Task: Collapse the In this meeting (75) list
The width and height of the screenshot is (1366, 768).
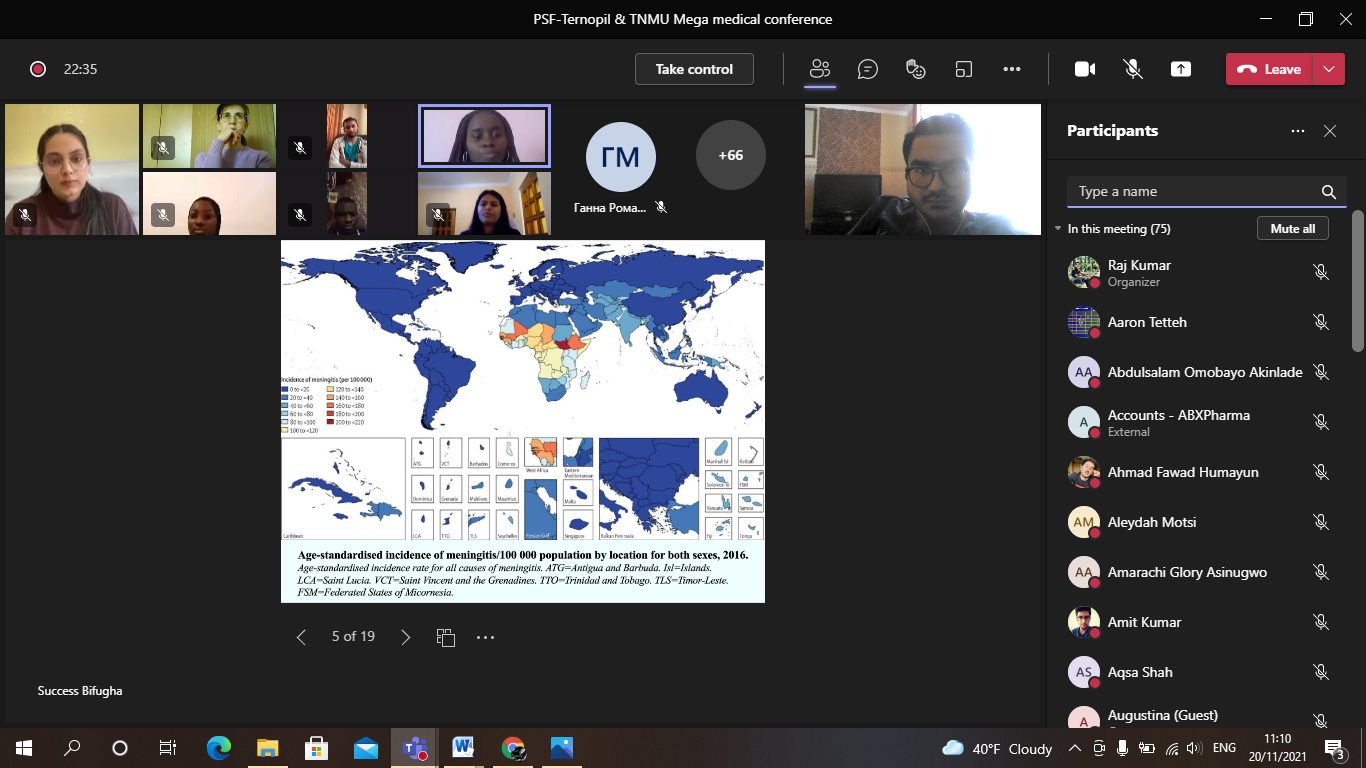Action: (1058, 229)
